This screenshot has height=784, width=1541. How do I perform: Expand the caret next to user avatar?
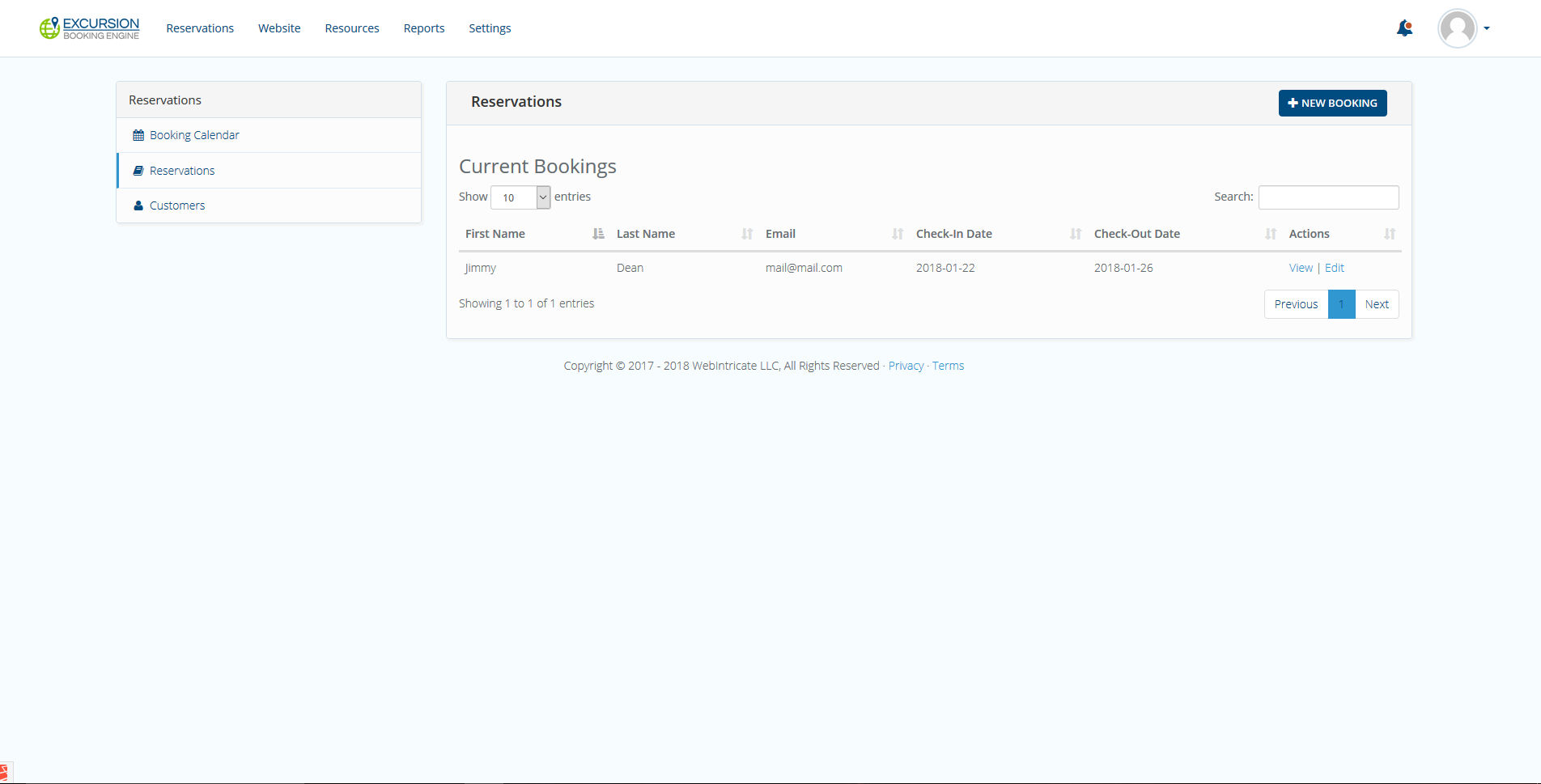[x=1487, y=28]
